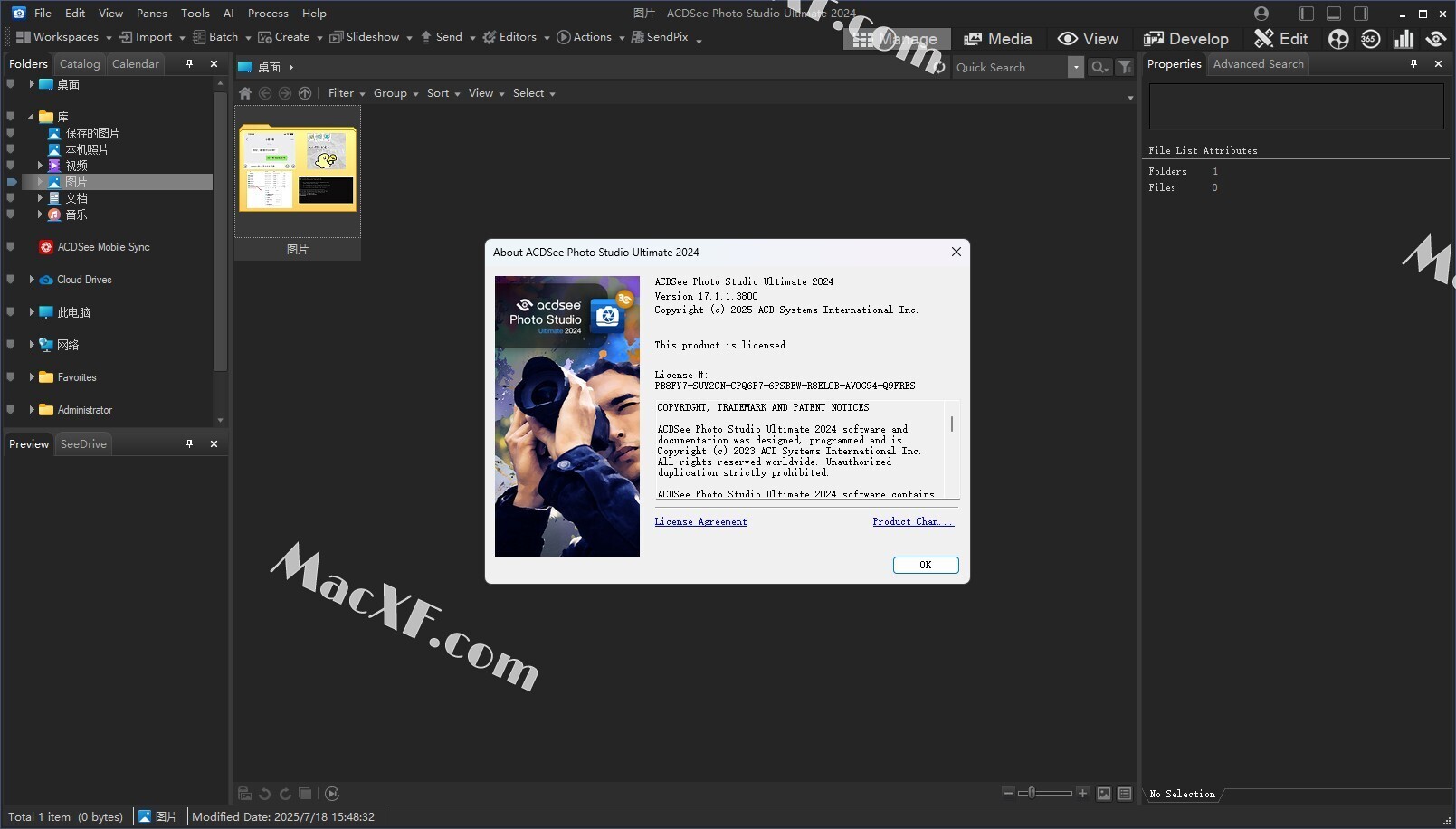Open the AI menu

(228, 14)
